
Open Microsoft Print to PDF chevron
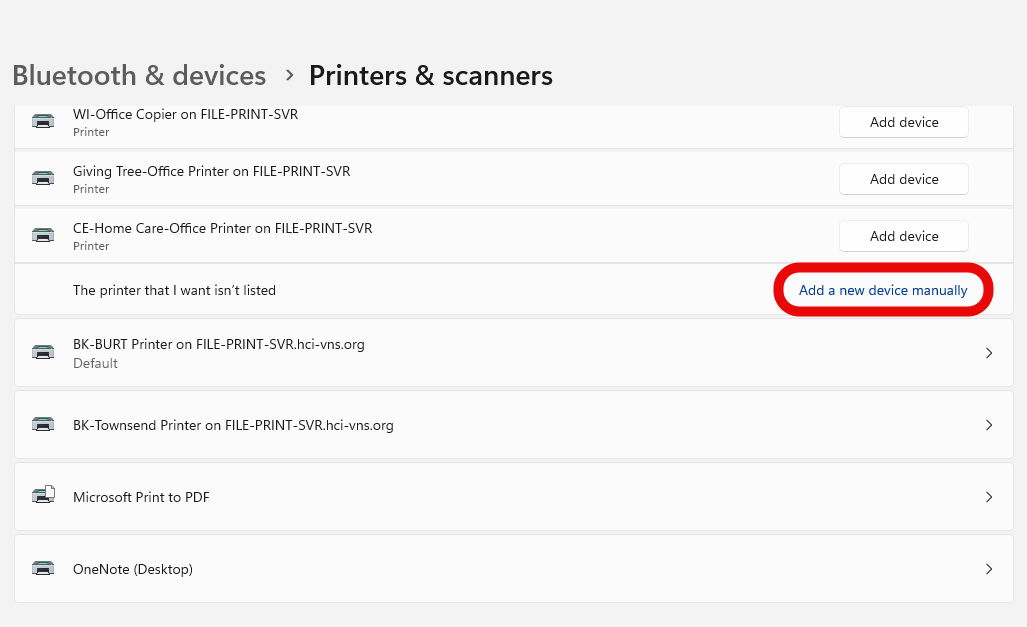tap(989, 497)
